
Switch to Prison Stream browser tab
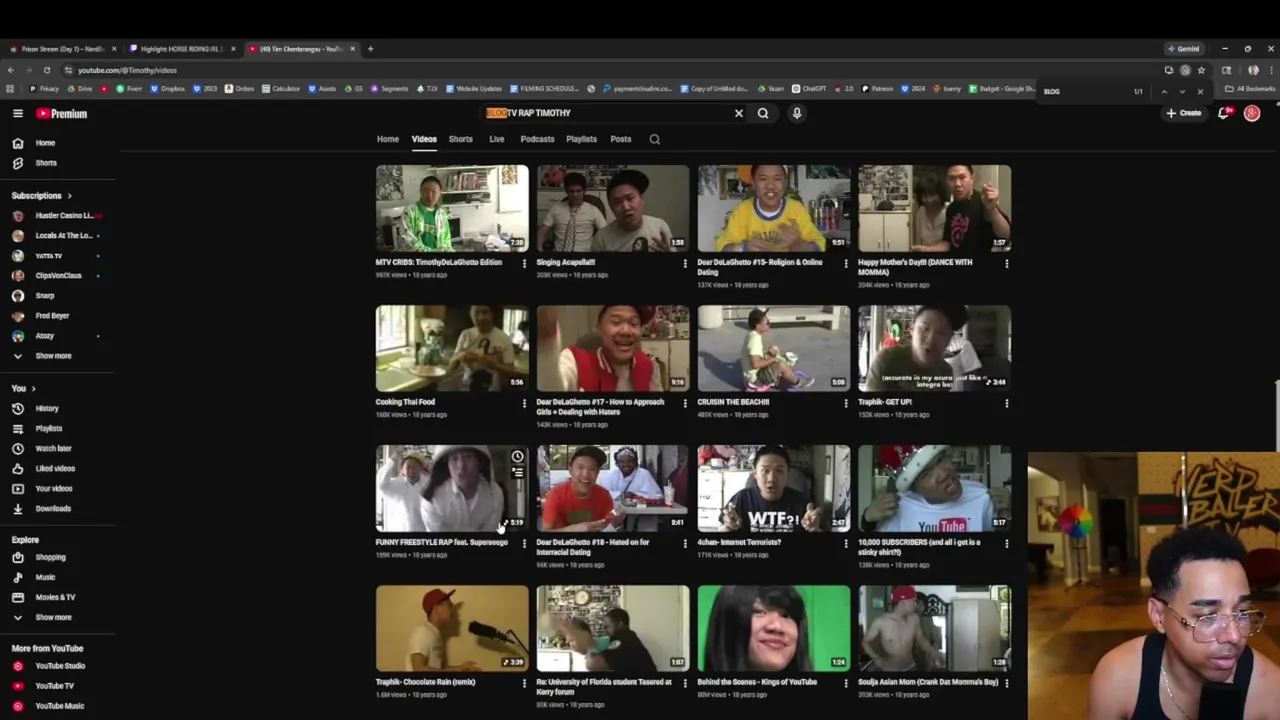(x=62, y=49)
